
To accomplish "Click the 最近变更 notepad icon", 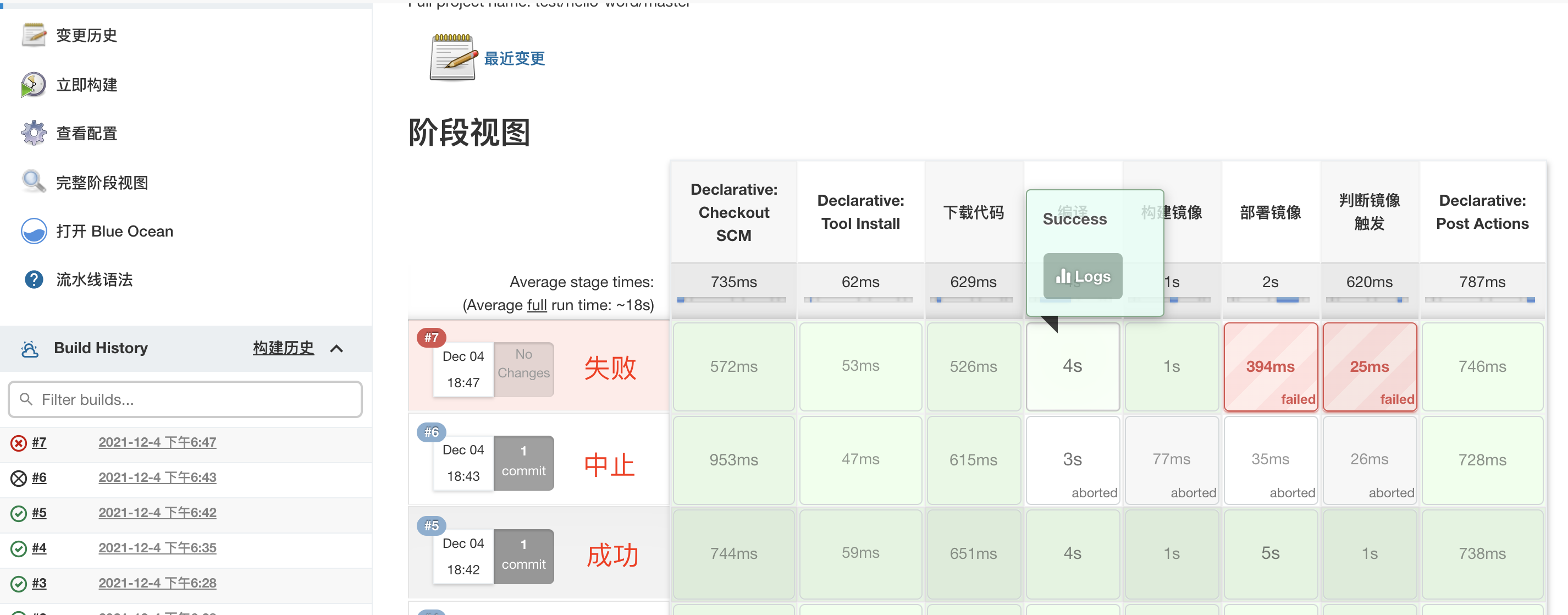I will pos(452,58).
